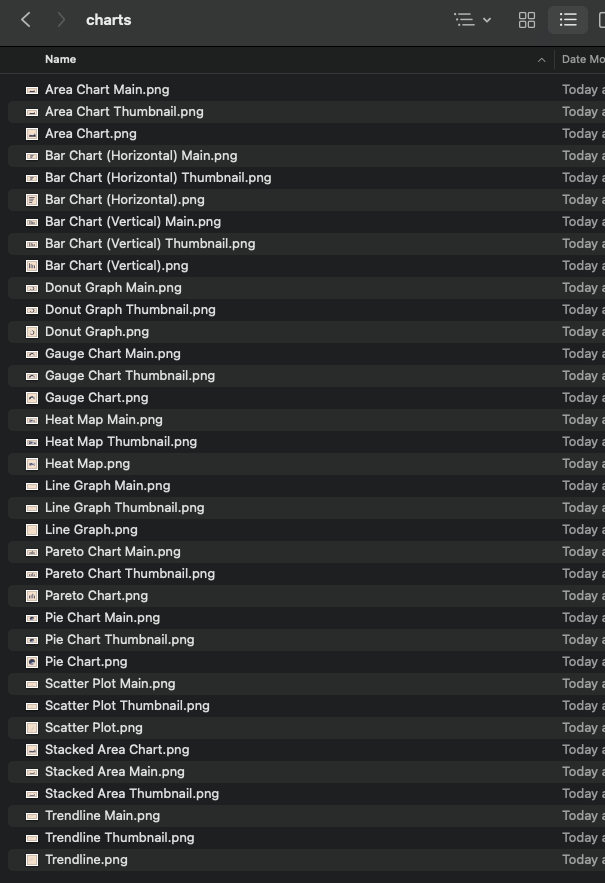605x883 pixels.
Task: Click icon of Heat Map Main.png
Action: (32, 420)
